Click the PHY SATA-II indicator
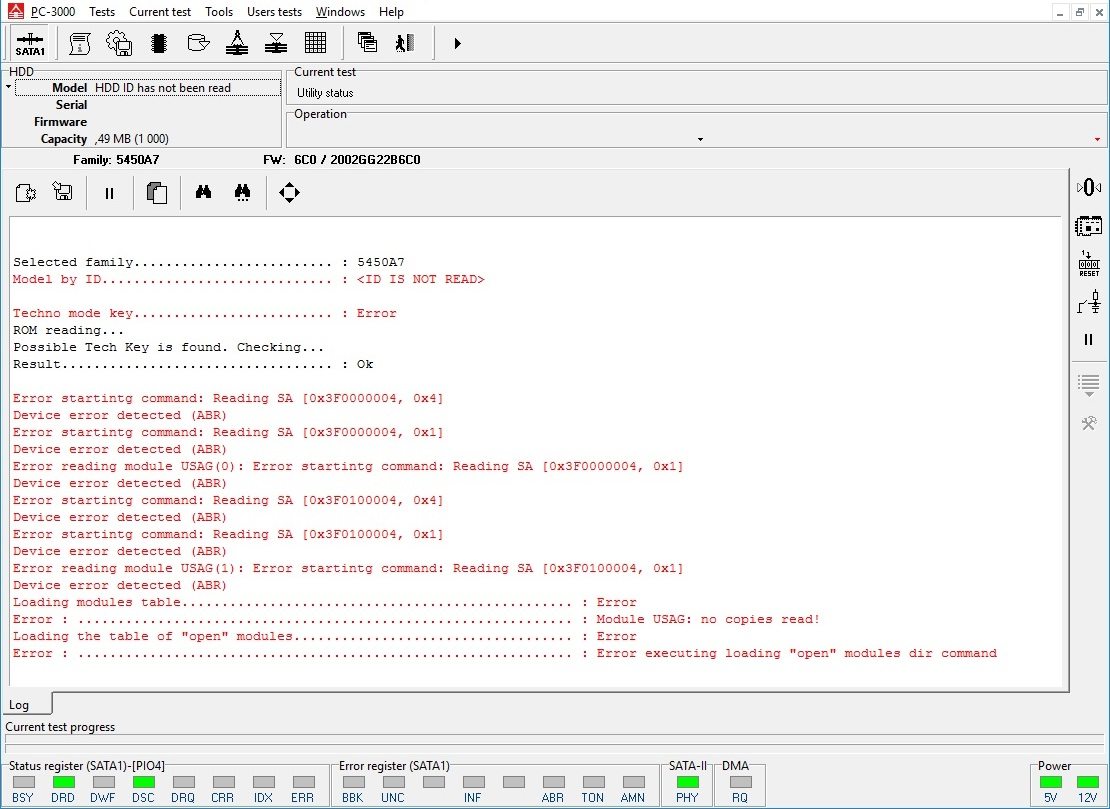1110x809 pixels. (687, 782)
